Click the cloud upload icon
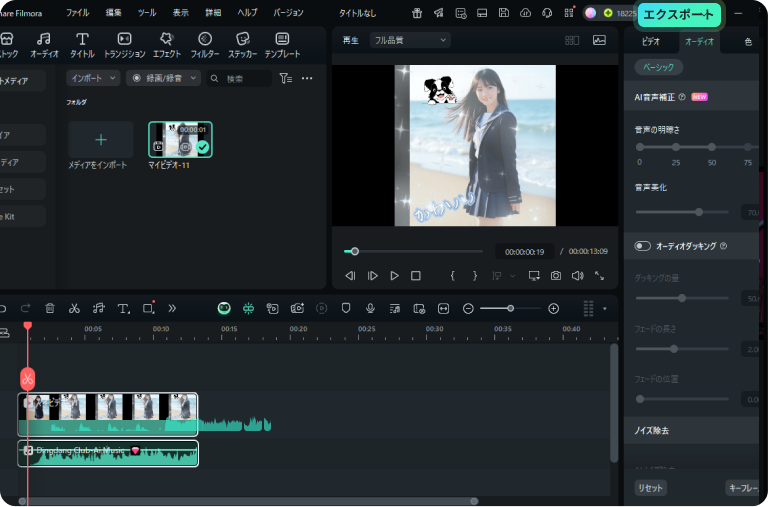 click(x=525, y=13)
